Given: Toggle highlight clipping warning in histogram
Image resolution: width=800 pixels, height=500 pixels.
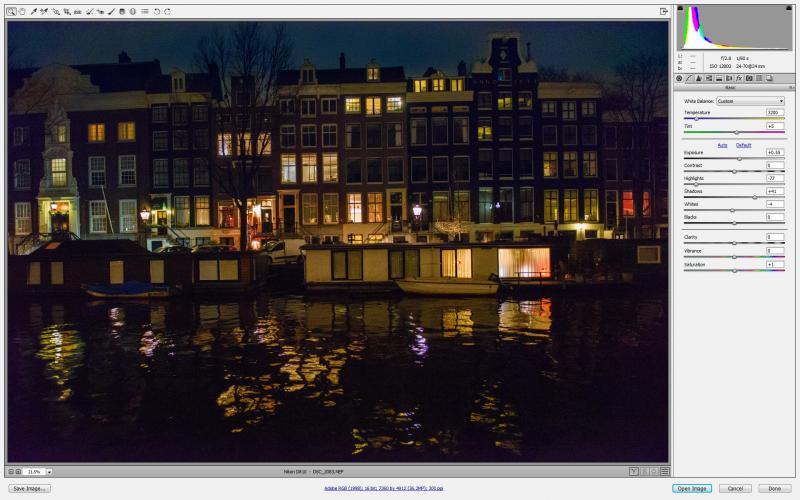Looking at the screenshot, I should pyautogui.click(x=789, y=8).
